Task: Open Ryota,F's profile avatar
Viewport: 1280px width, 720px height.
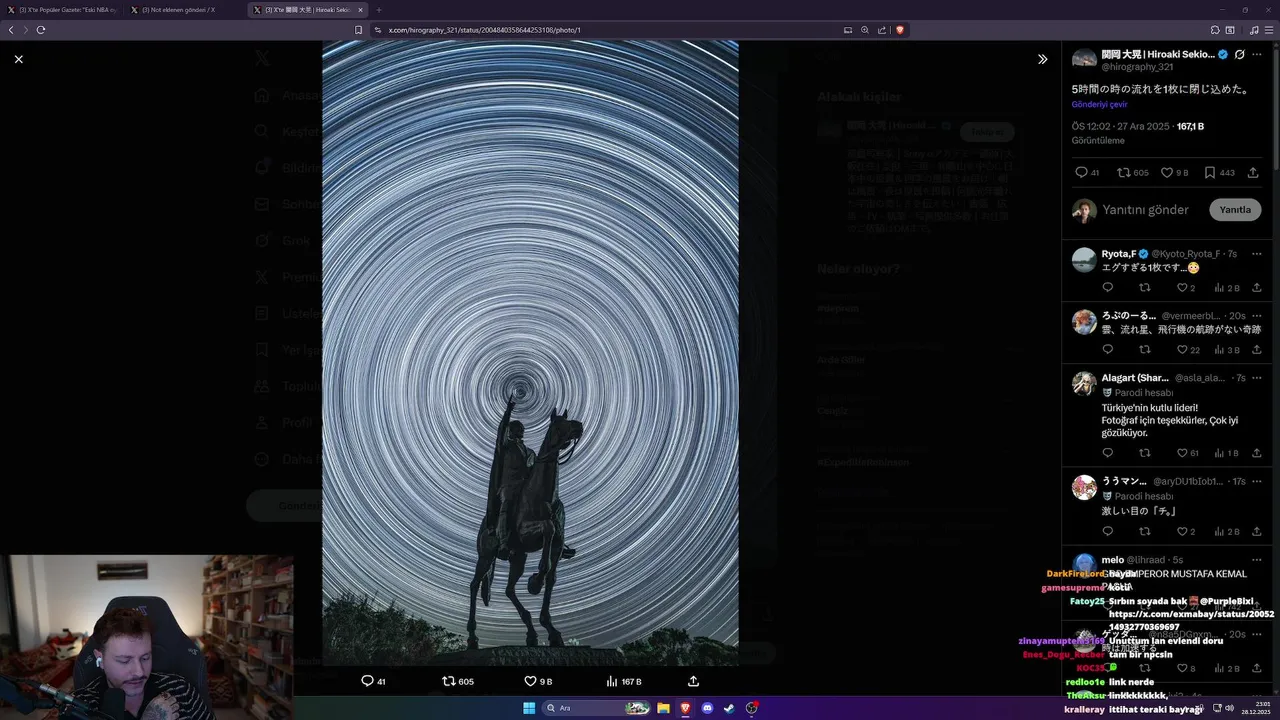Action: click(x=1084, y=260)
